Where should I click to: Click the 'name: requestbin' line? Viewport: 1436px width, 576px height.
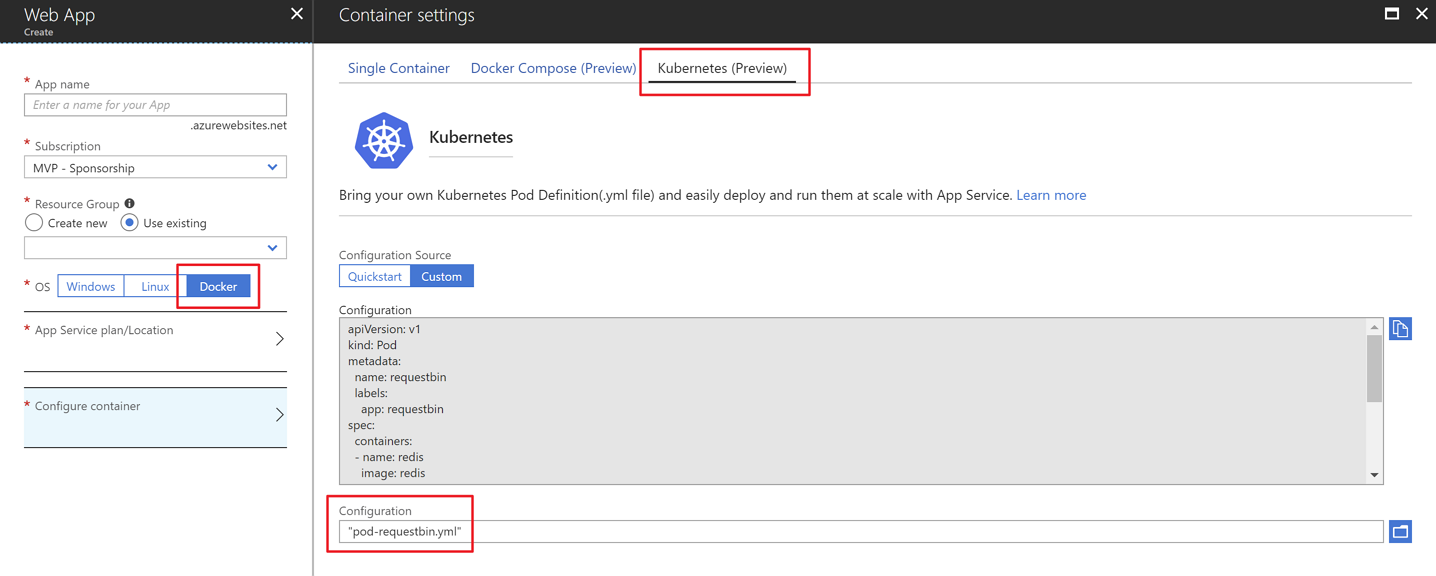click(400, 377)
